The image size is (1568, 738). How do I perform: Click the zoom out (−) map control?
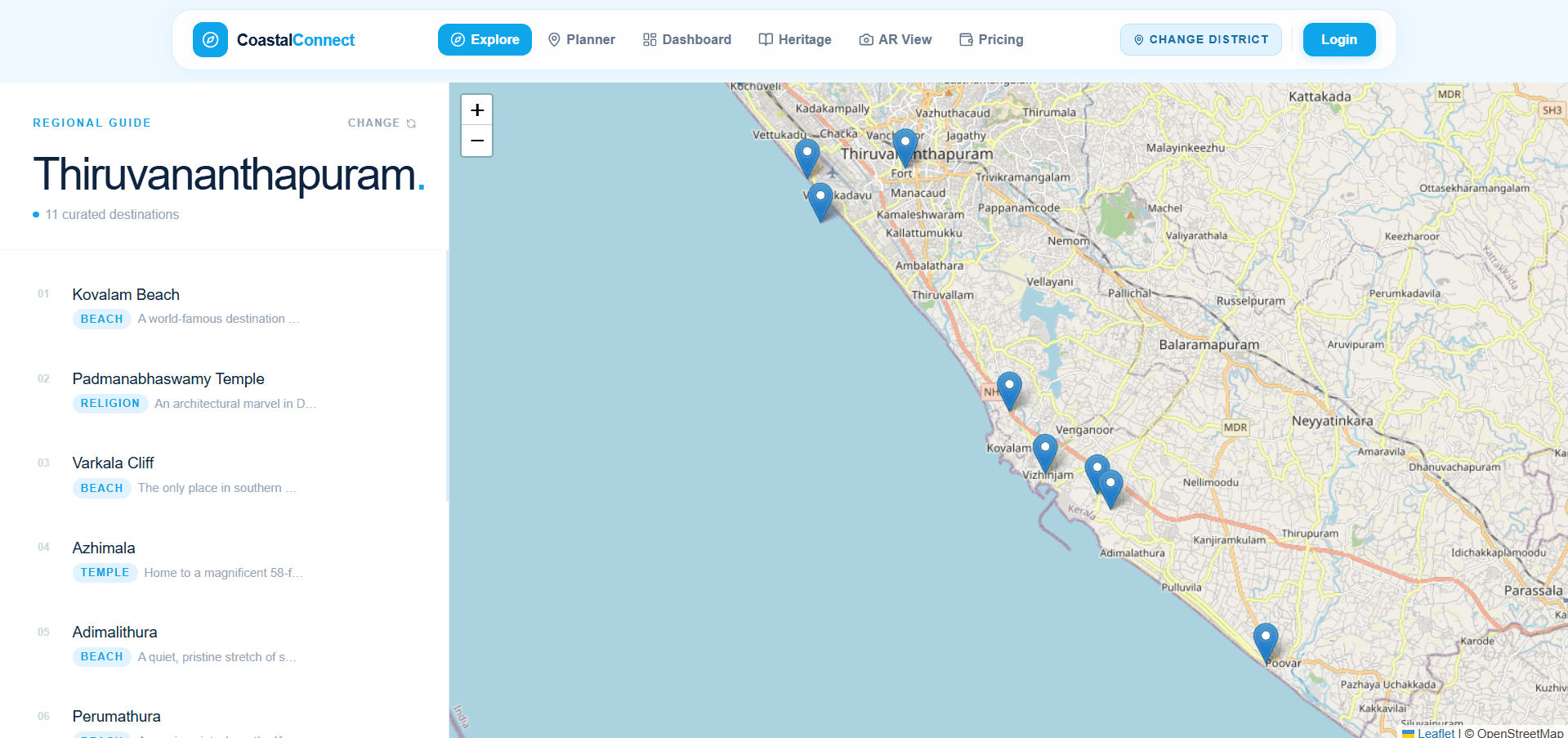[x=476, y=141]
